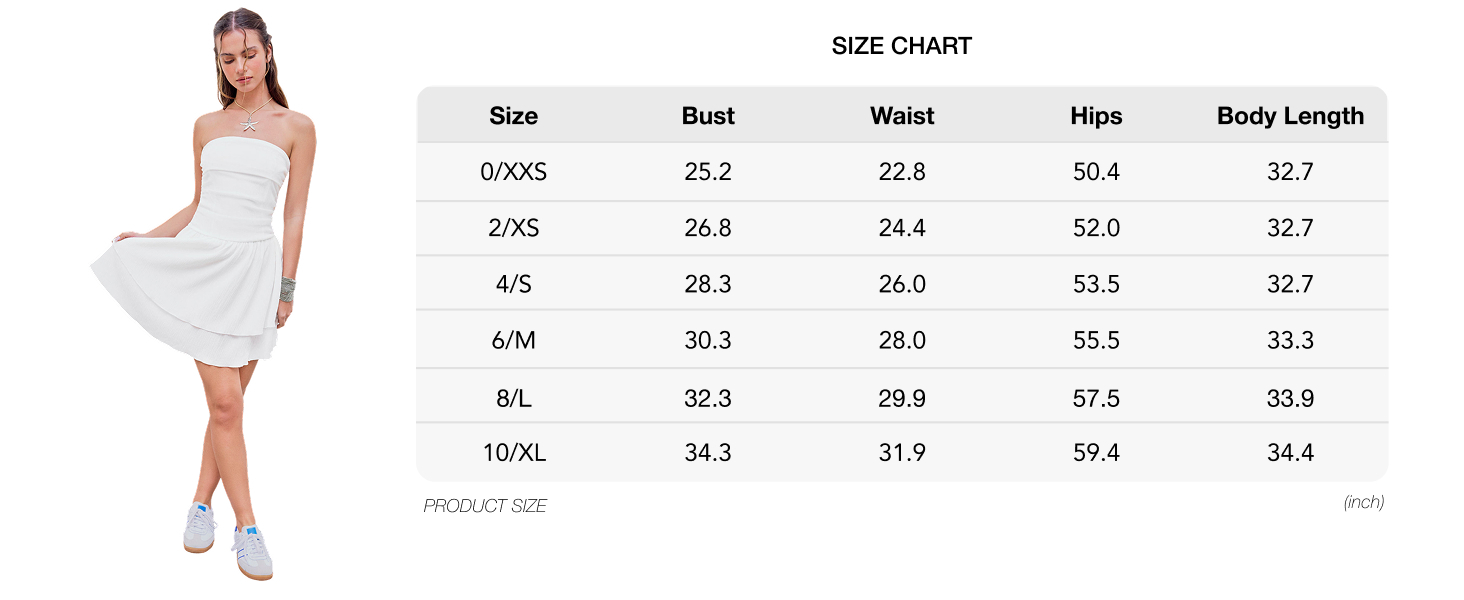Click the 10/XL size row label

(513, 452)
